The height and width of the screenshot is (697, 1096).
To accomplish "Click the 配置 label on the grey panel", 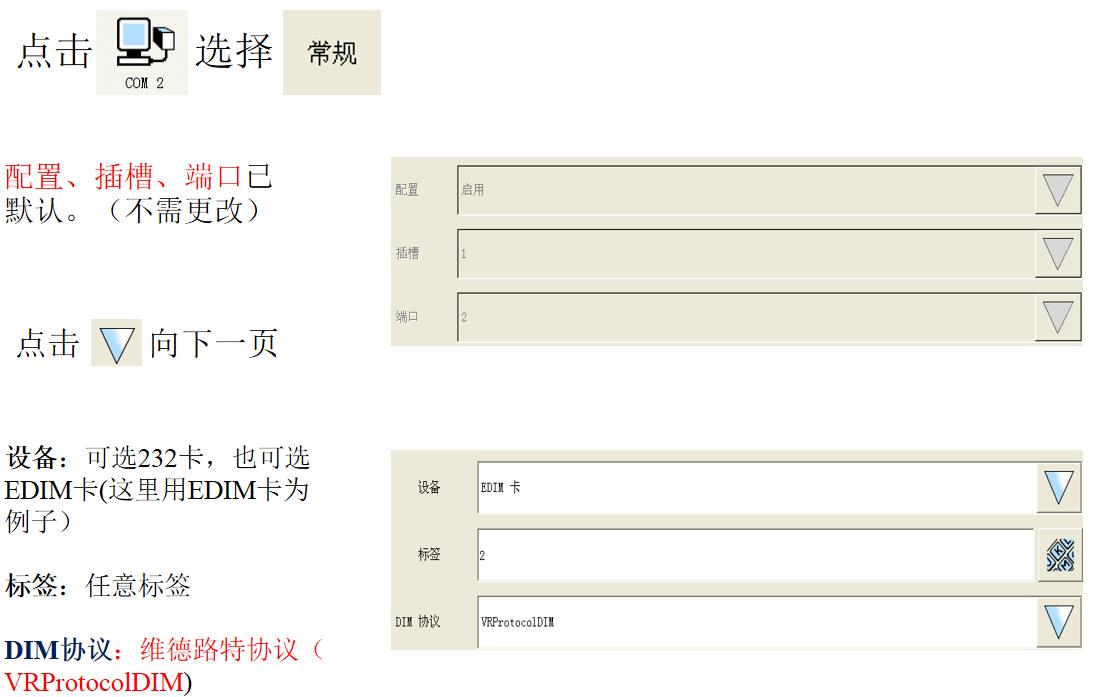I will [x=407, y=190].
